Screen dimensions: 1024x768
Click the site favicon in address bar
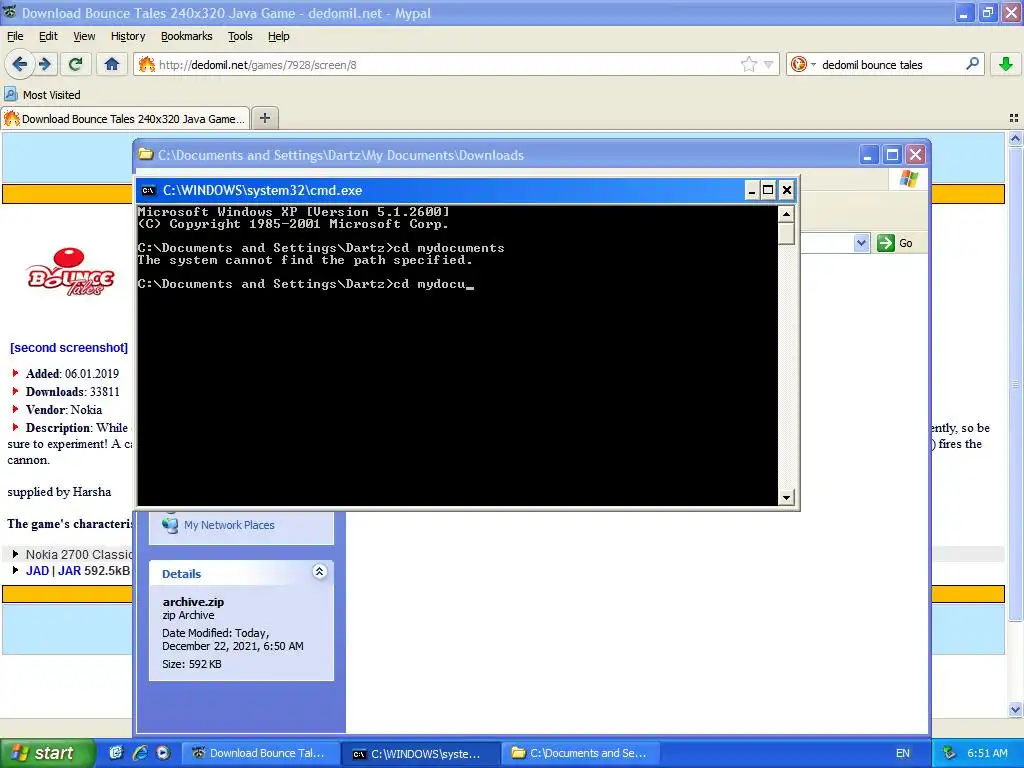[146, 64]
